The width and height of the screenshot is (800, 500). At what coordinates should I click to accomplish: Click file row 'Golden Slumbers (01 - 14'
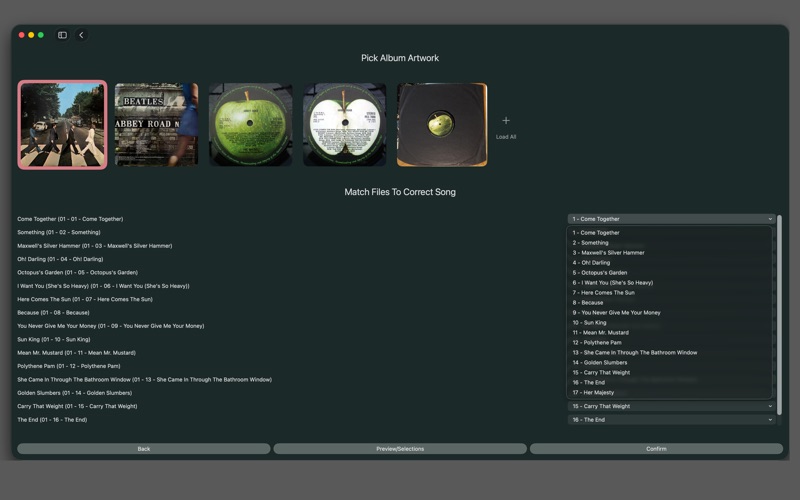tap(74, 393)
